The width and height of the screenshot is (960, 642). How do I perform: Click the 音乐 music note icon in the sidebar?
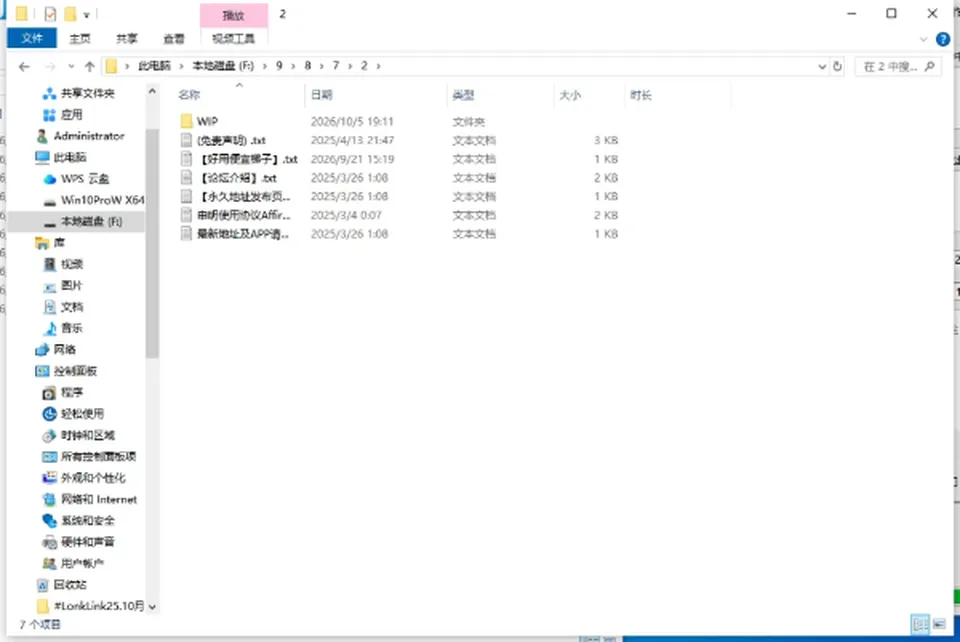click(50, 329)
